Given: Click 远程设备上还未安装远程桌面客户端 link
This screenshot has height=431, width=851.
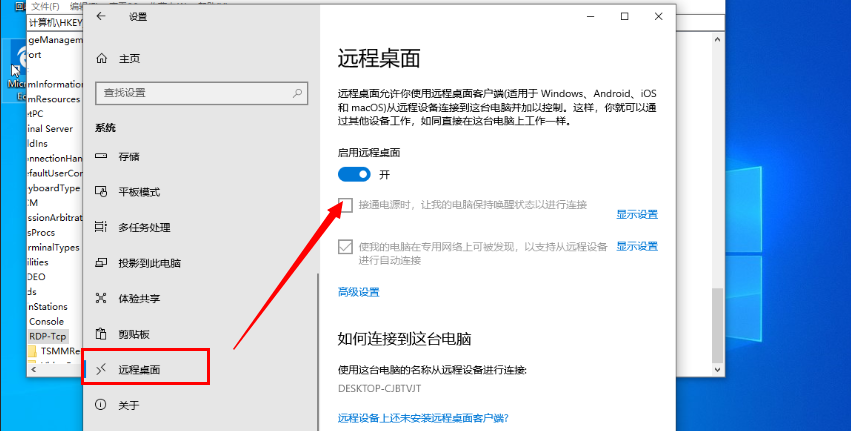Looking at the screenshot, I should pyautogui.click(x=429, y=418).
